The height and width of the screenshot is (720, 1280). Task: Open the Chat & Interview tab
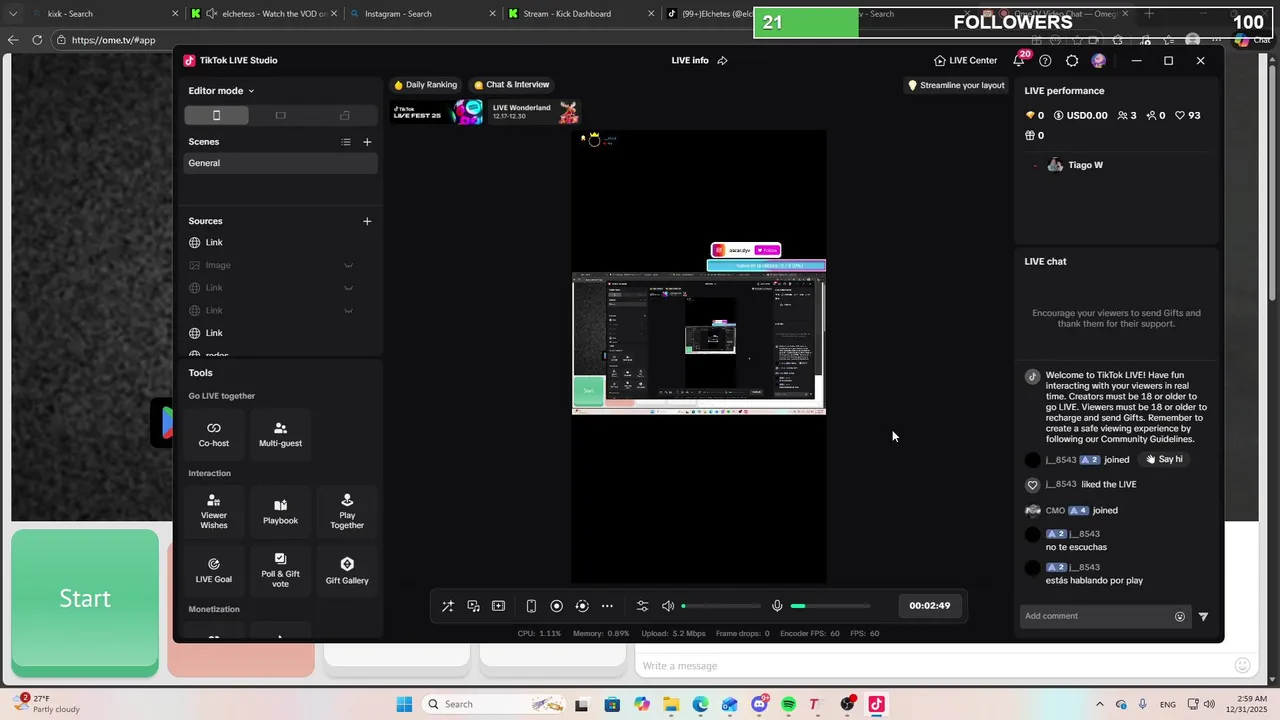pos(512,85)
